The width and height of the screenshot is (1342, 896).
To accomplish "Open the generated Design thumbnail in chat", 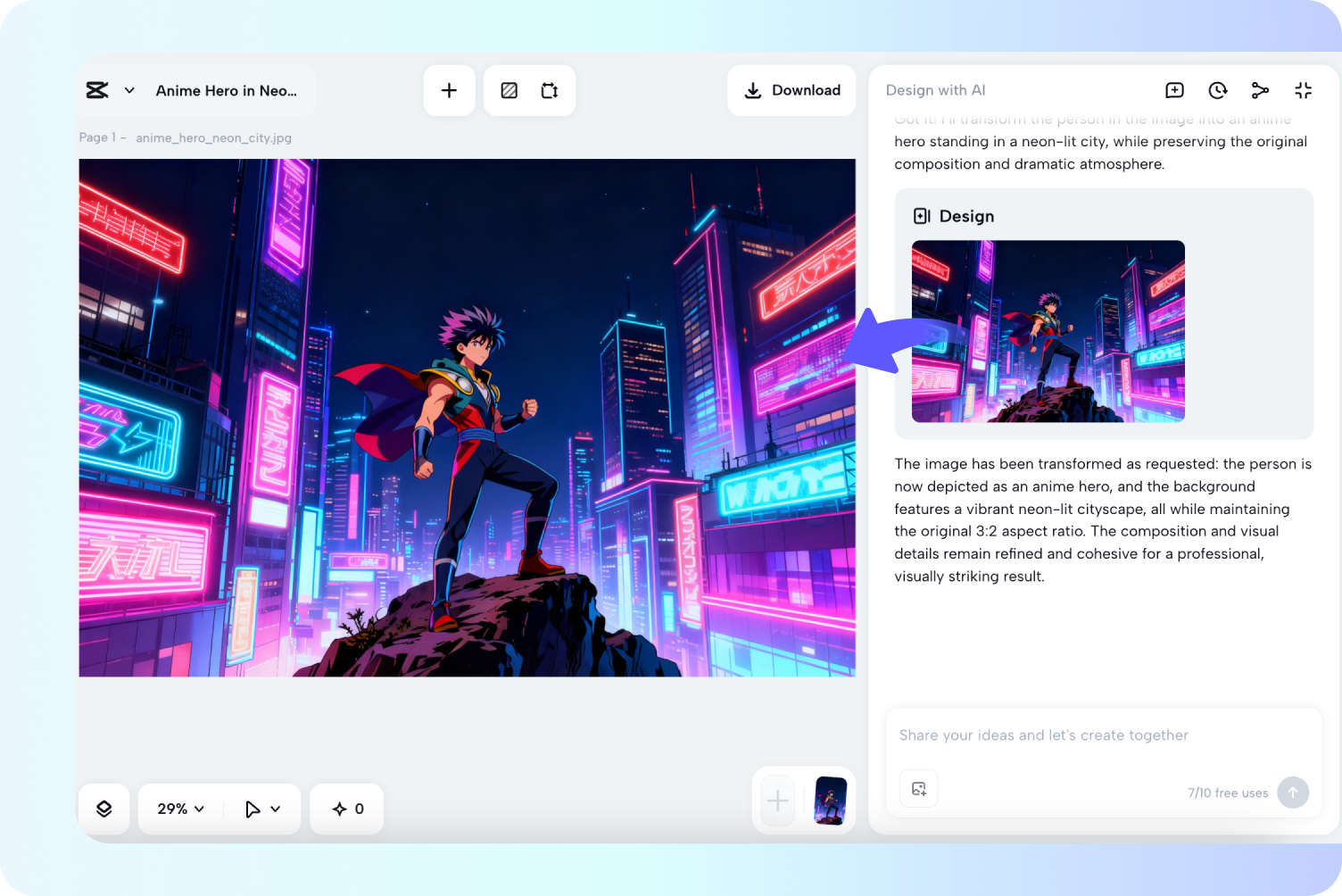I will pos(1048,331).
